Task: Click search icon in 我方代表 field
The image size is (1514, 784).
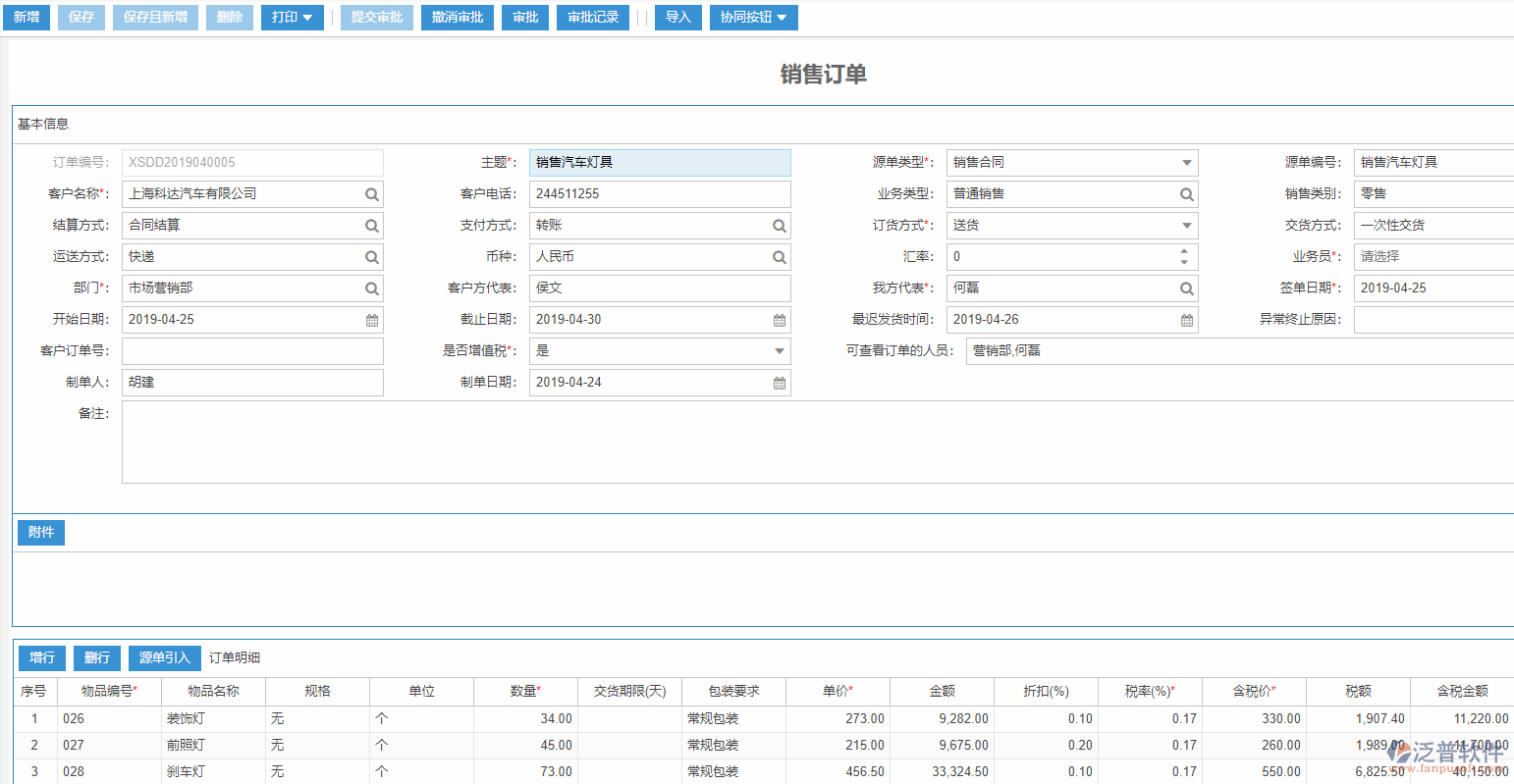Action: coord(1187,288)
